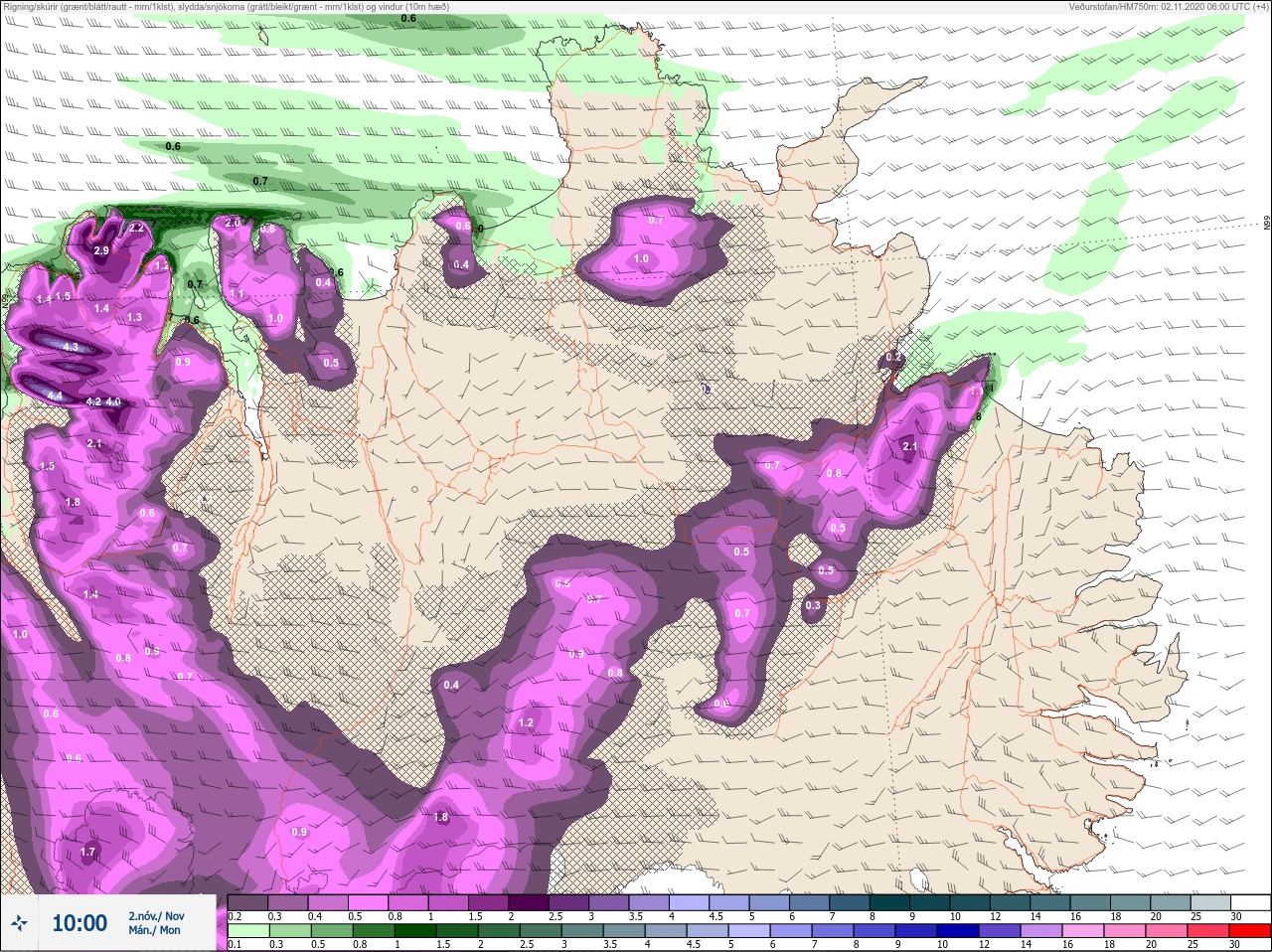The image size is (1272, 952).
Task: Click the 4.3 precipitation value on the map
Action: 70,347
